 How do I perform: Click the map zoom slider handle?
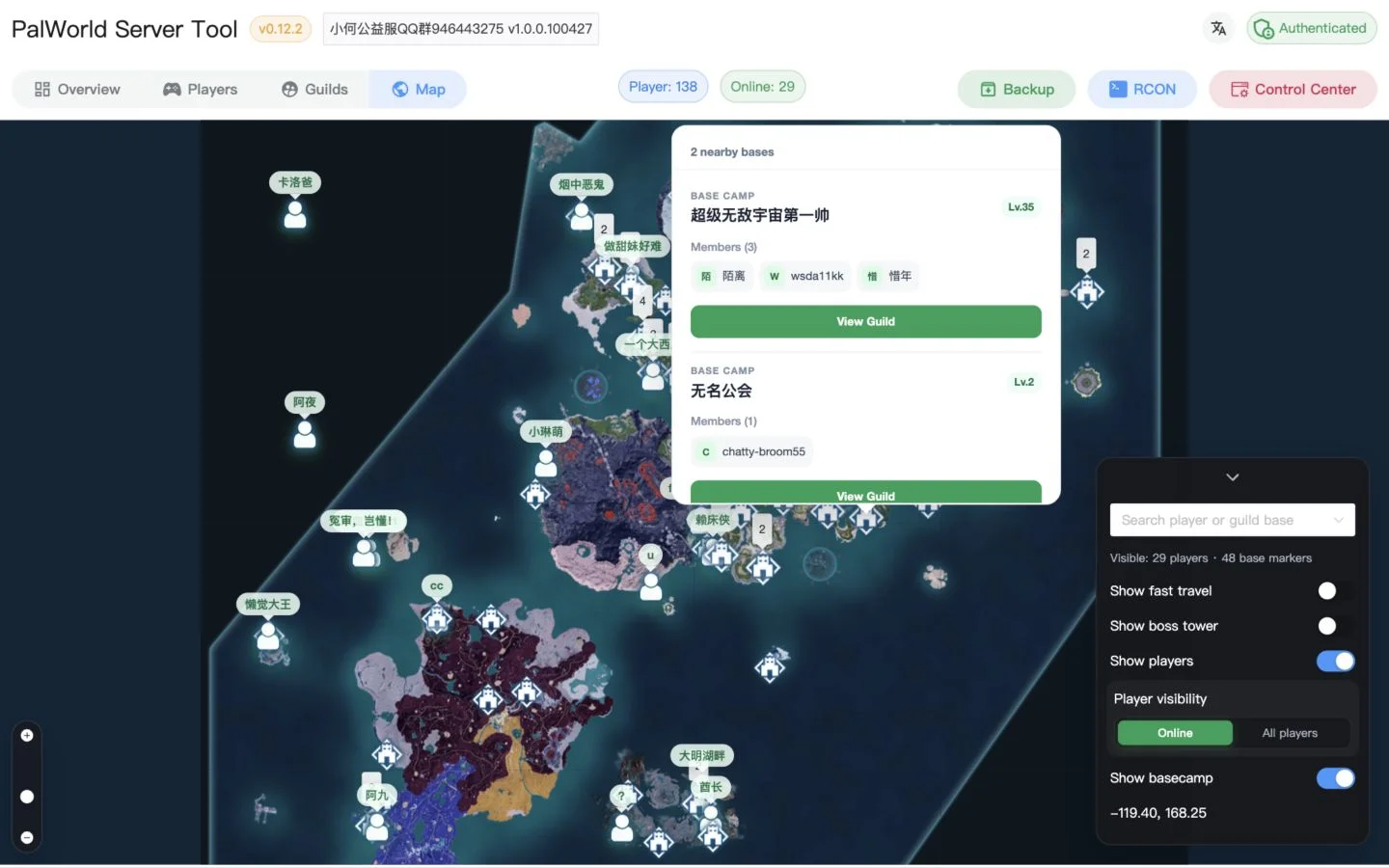click(27, 797)
